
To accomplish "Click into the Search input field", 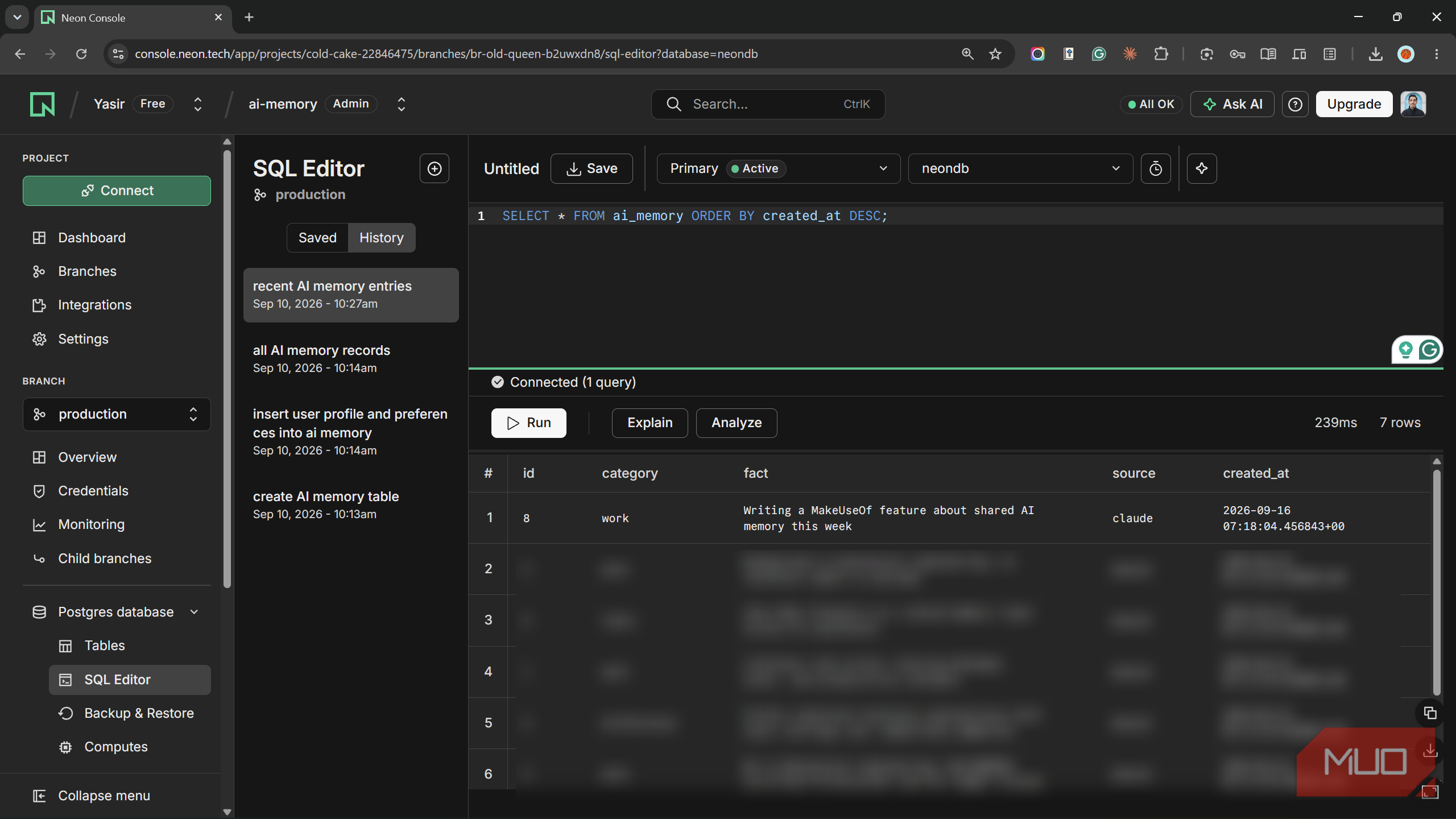I will [x=768, y=104].
